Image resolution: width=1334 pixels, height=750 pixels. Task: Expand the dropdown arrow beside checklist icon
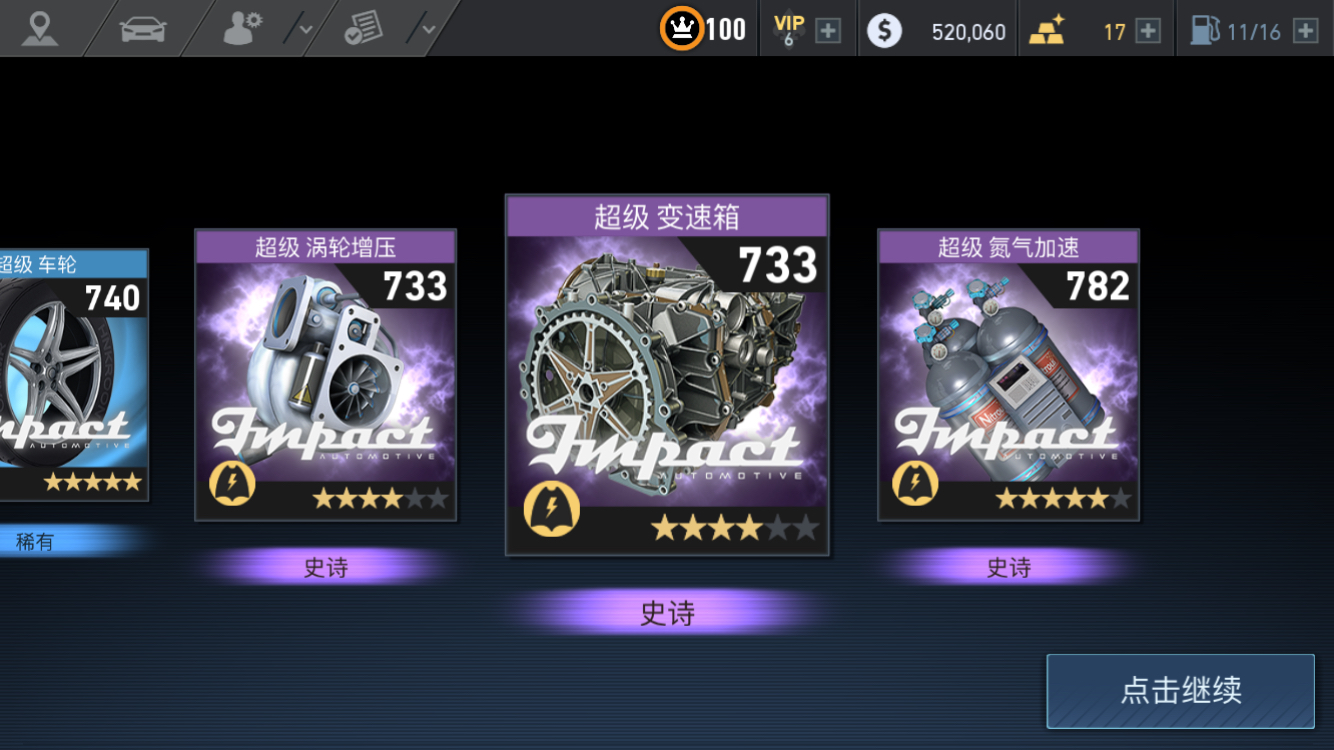pos(429,29)
